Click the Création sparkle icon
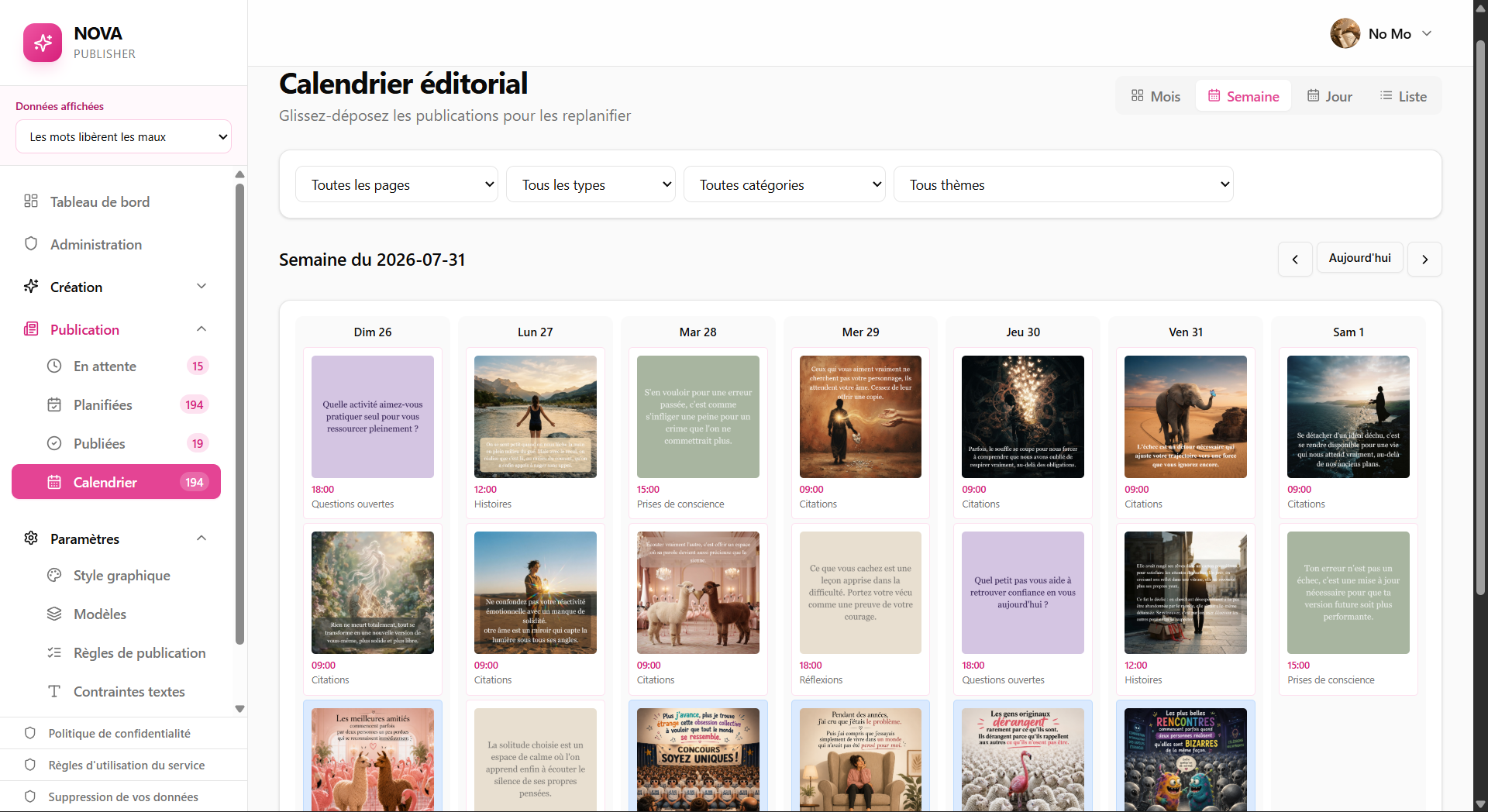 (x=31, y=287)
